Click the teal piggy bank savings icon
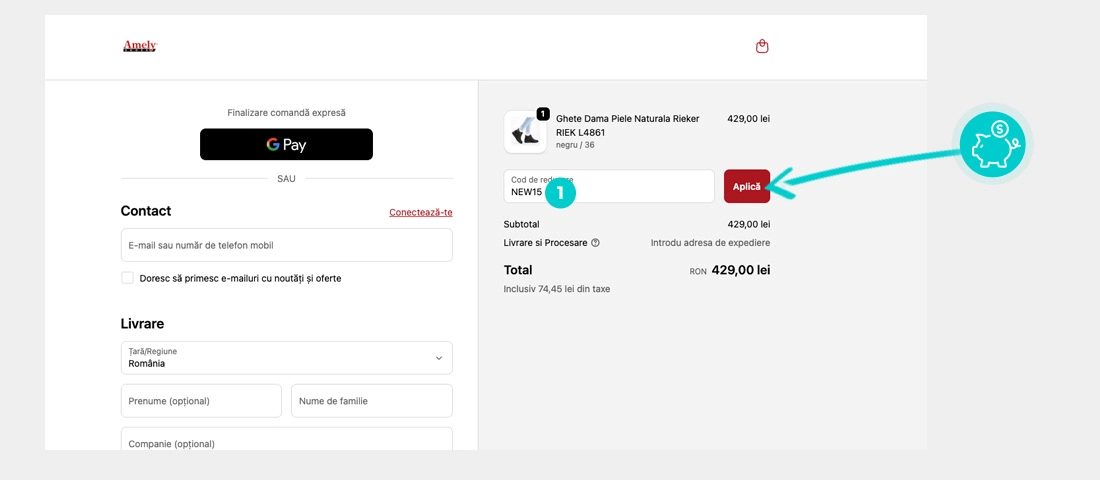1100x480 pixels. [991, 144]
